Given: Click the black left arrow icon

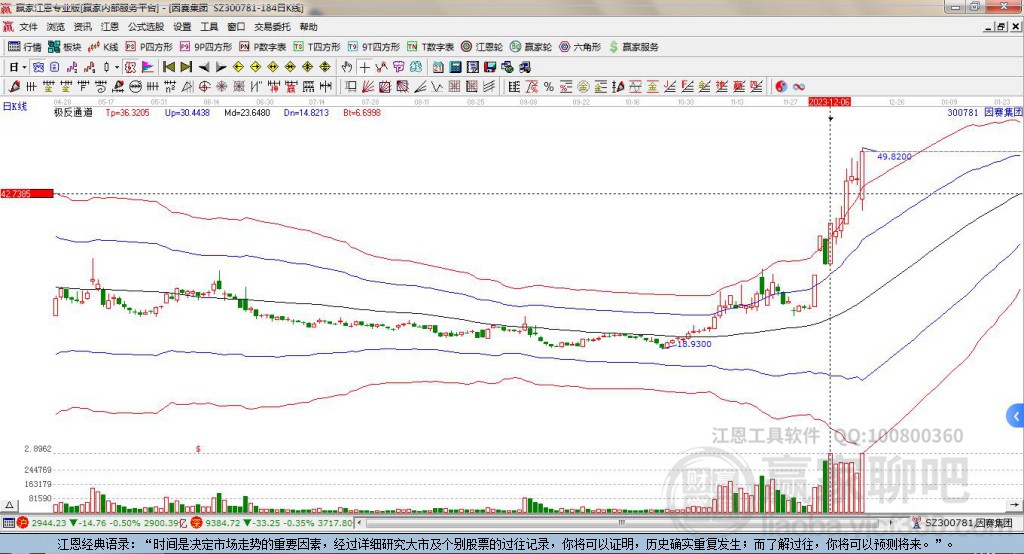Looking at the screenshot, I should click(x=204, y=67).
